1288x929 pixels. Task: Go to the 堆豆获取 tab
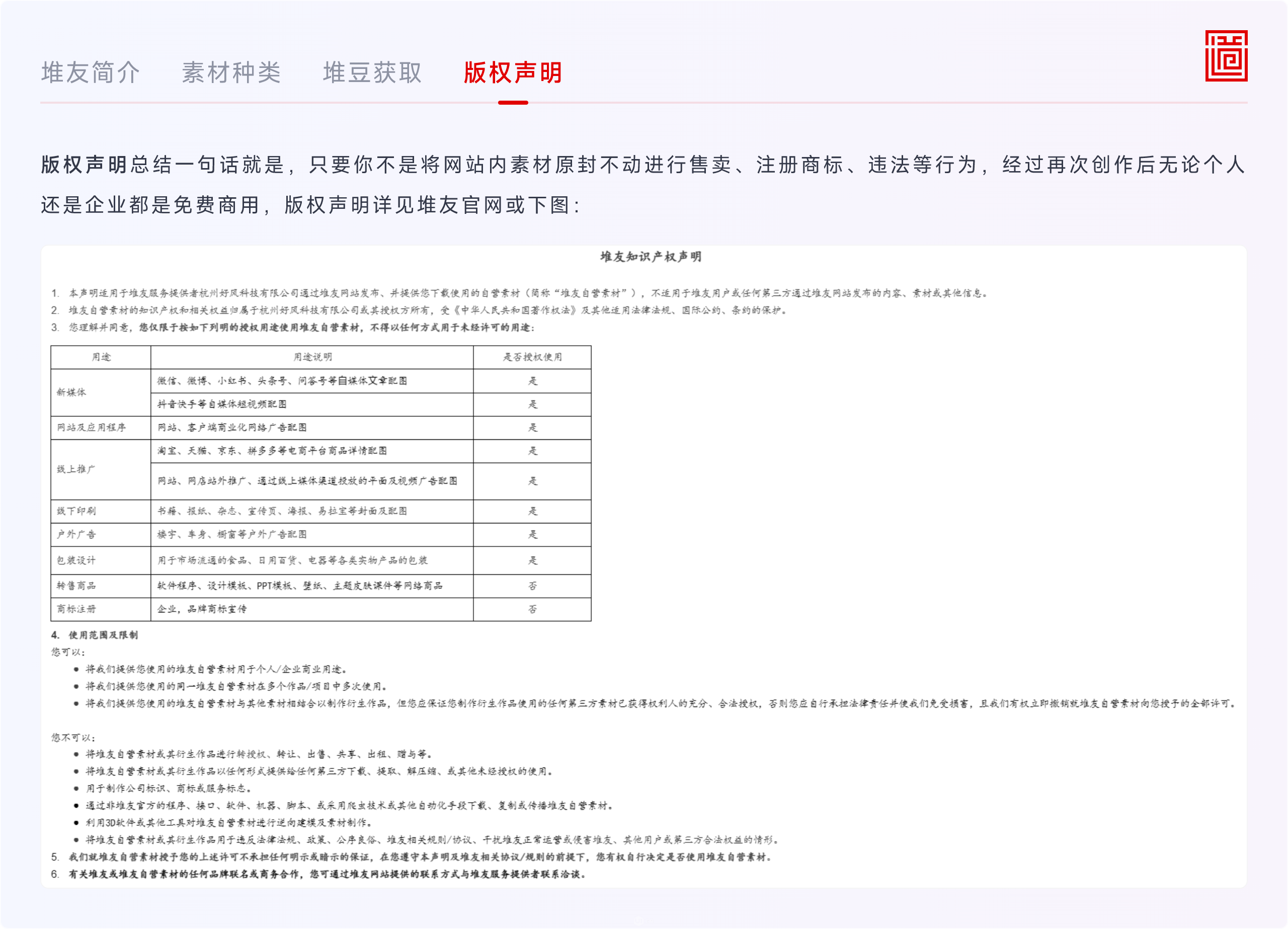click(372, 73)
